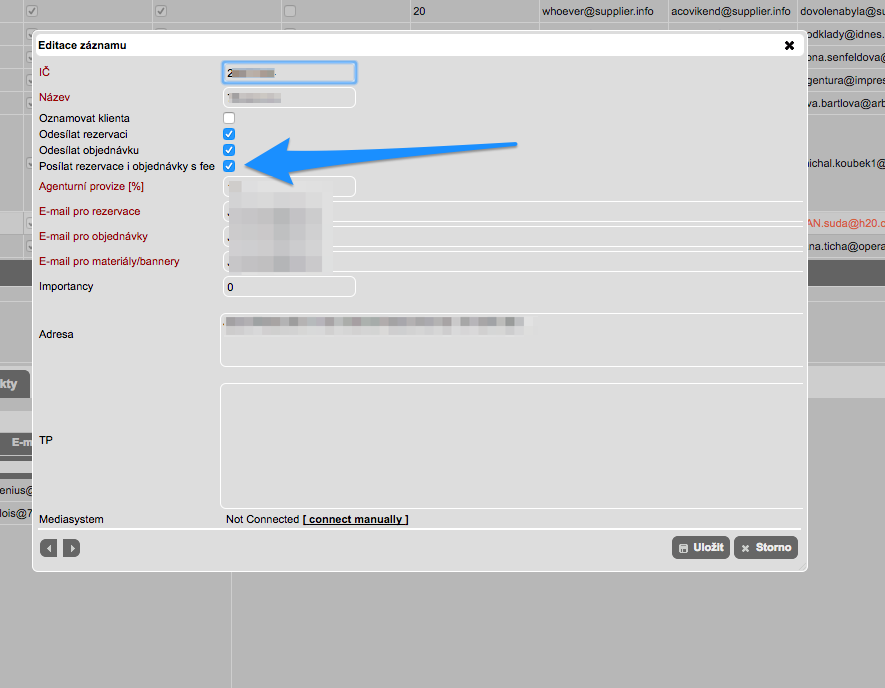Screen dimensions: 885x688
Task: Click inside the TP text area
Action: click(x=510, y=445)
